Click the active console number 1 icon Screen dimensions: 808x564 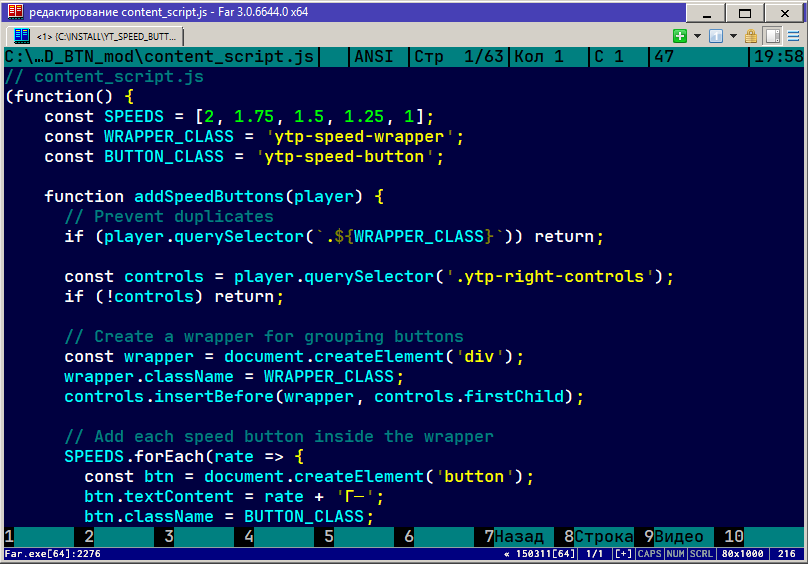point(716,36)
